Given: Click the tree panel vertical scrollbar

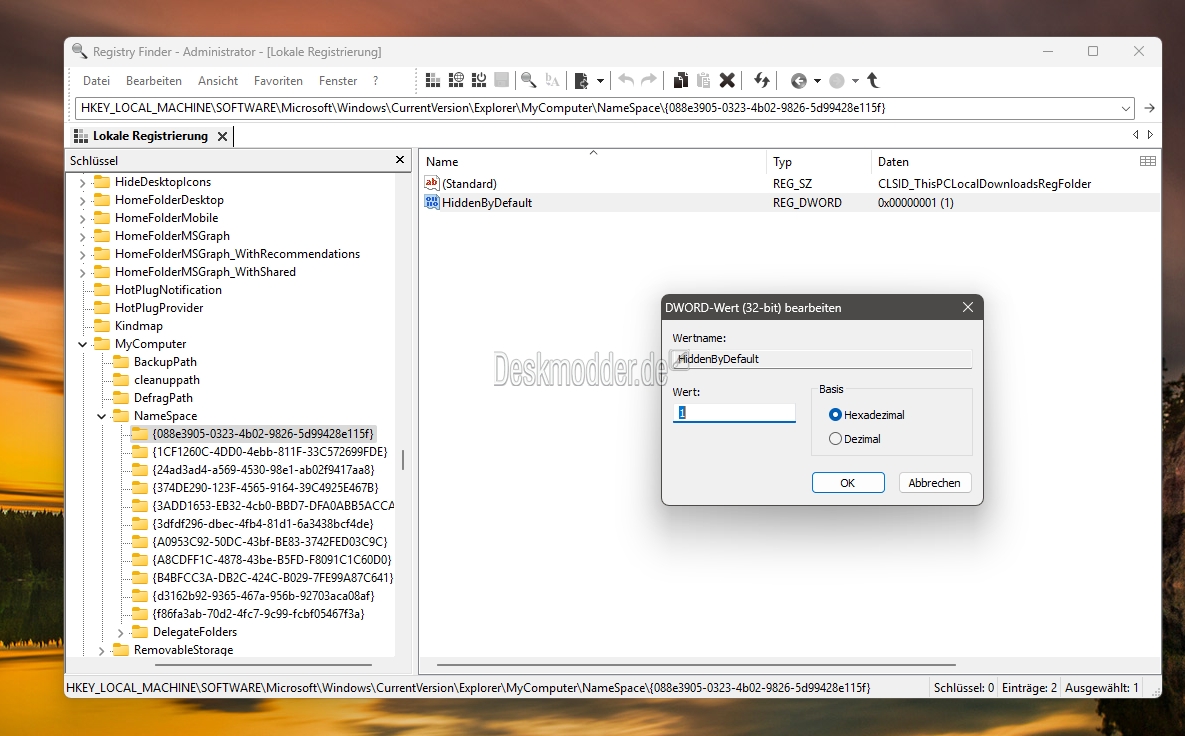Looking at the screenshot, I should (403, 459).
